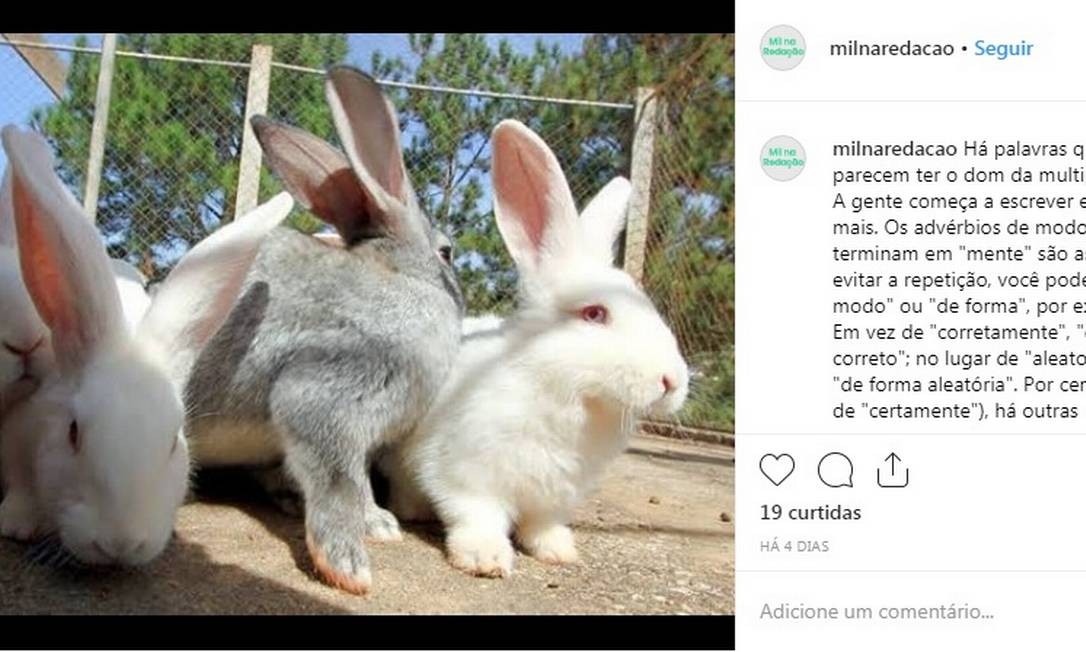Screen dimensions: 1086x652
Task: Click the caption text paragraph
Action: pos(959,280)
